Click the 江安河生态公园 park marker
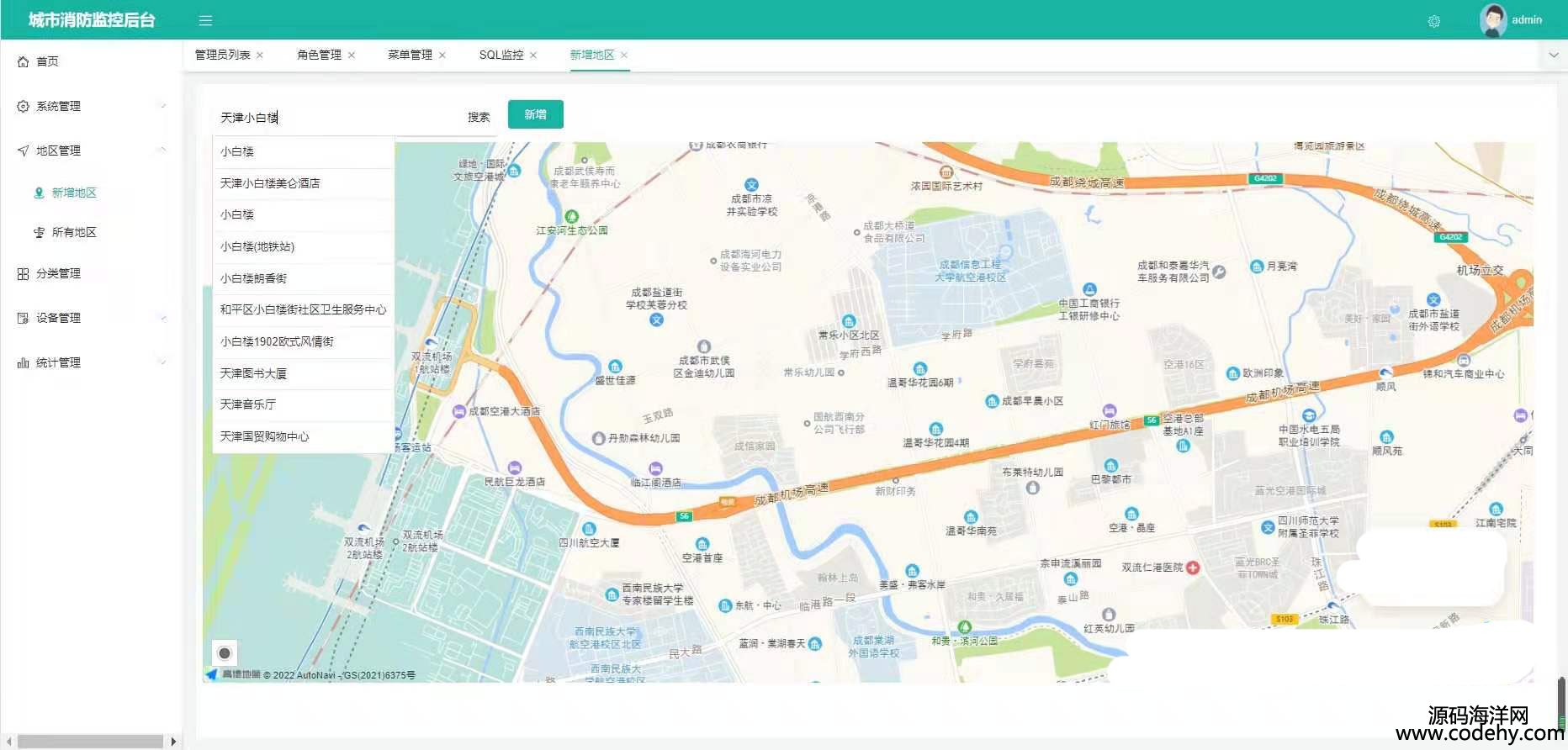Viewport: 1568px width, 750px height. (572, 216)
